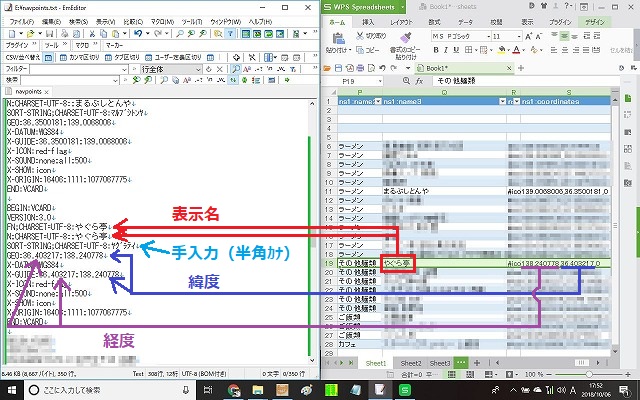
Task: Click the Save icon in WPS quick access bar
Action: [x=338, y=68]
